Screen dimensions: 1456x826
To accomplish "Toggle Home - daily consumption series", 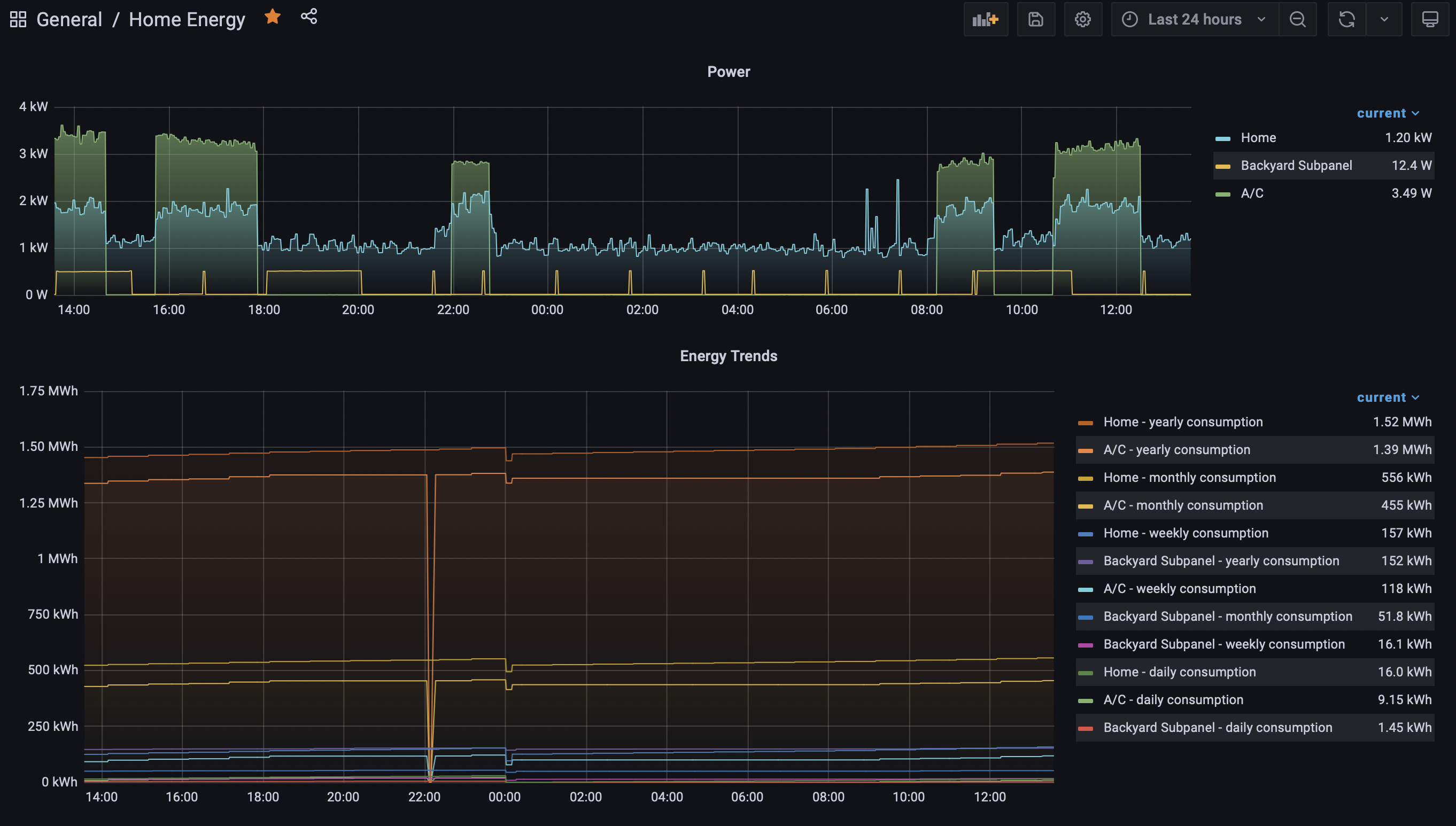I will pos(1179,672).
